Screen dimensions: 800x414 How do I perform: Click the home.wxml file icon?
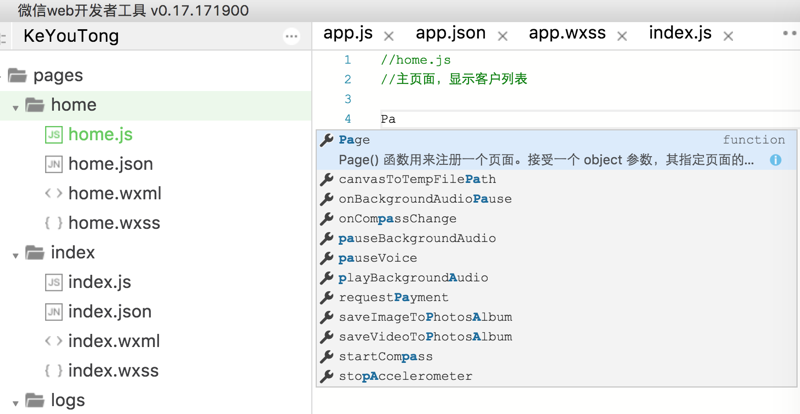[54, 194]
